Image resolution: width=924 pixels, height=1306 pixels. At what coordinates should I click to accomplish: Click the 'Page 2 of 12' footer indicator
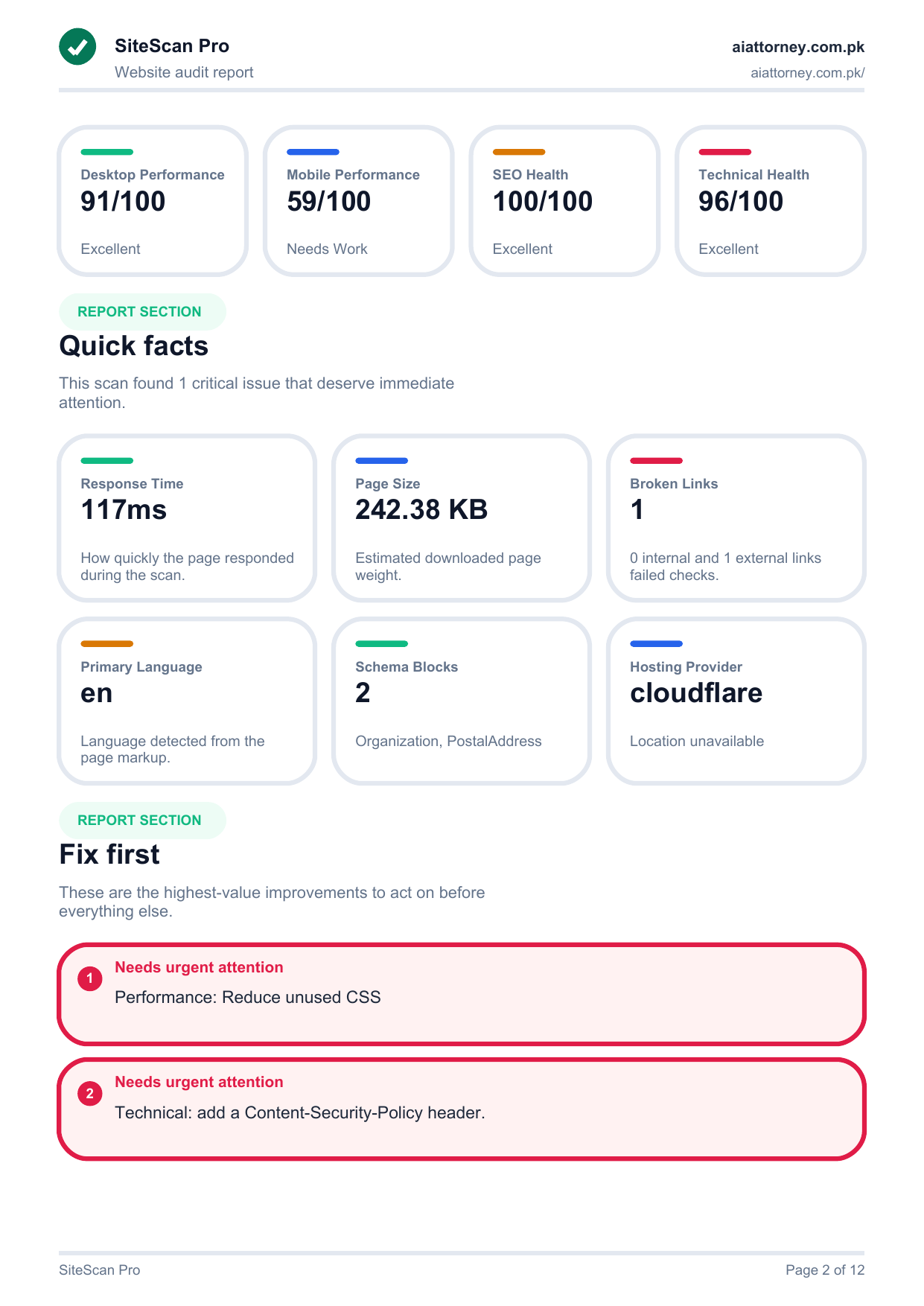click(825, 1270)
